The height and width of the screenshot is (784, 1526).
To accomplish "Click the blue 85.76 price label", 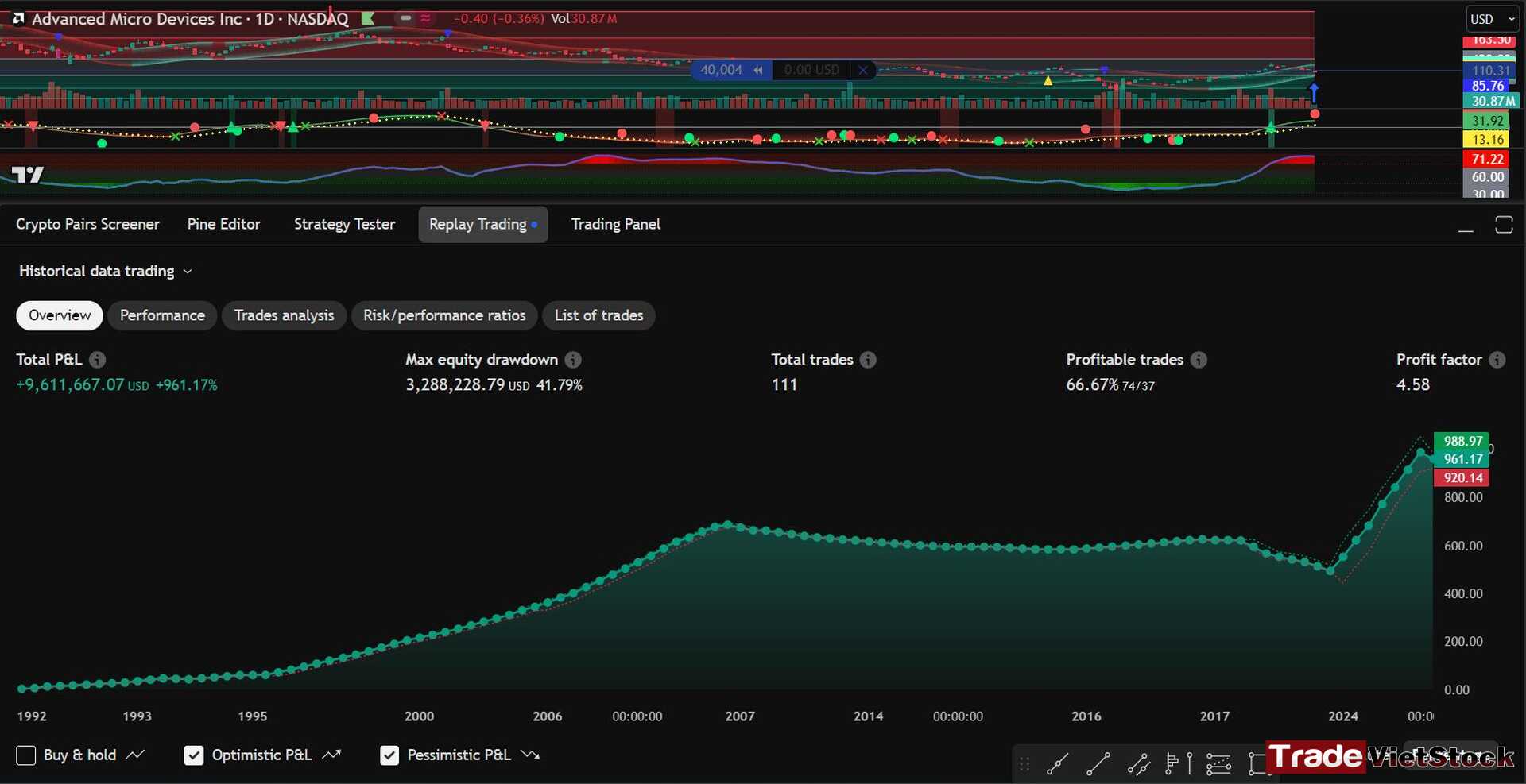I will [x=1486, y=86].
